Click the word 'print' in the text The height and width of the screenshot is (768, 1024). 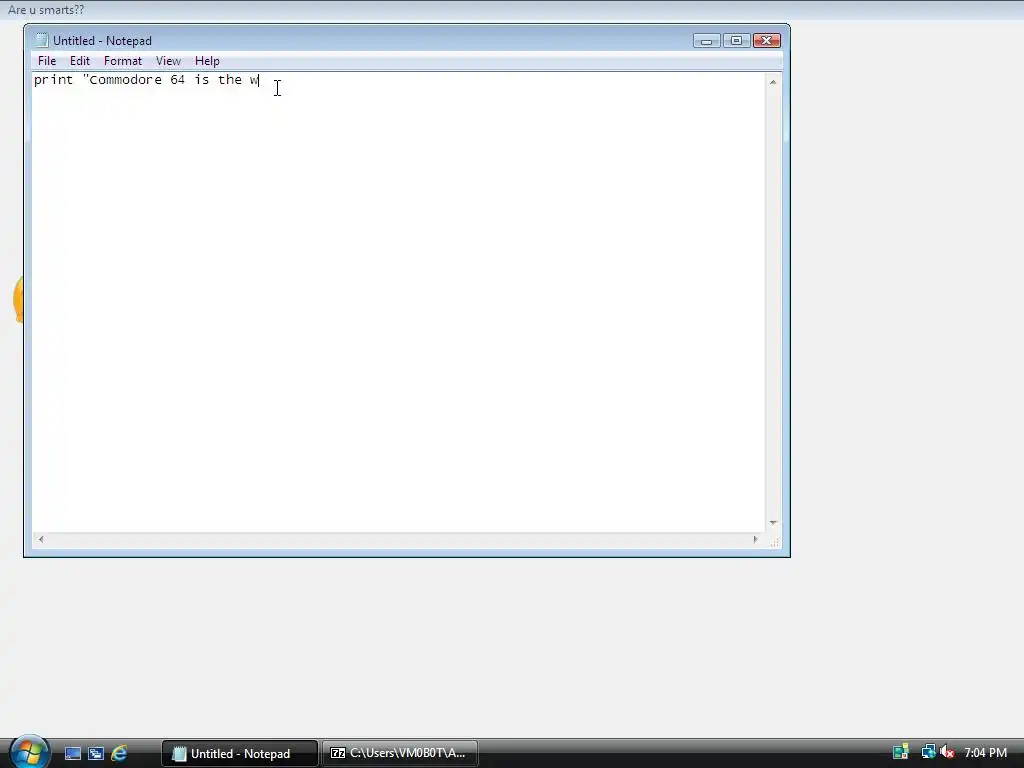click(53, 80)
